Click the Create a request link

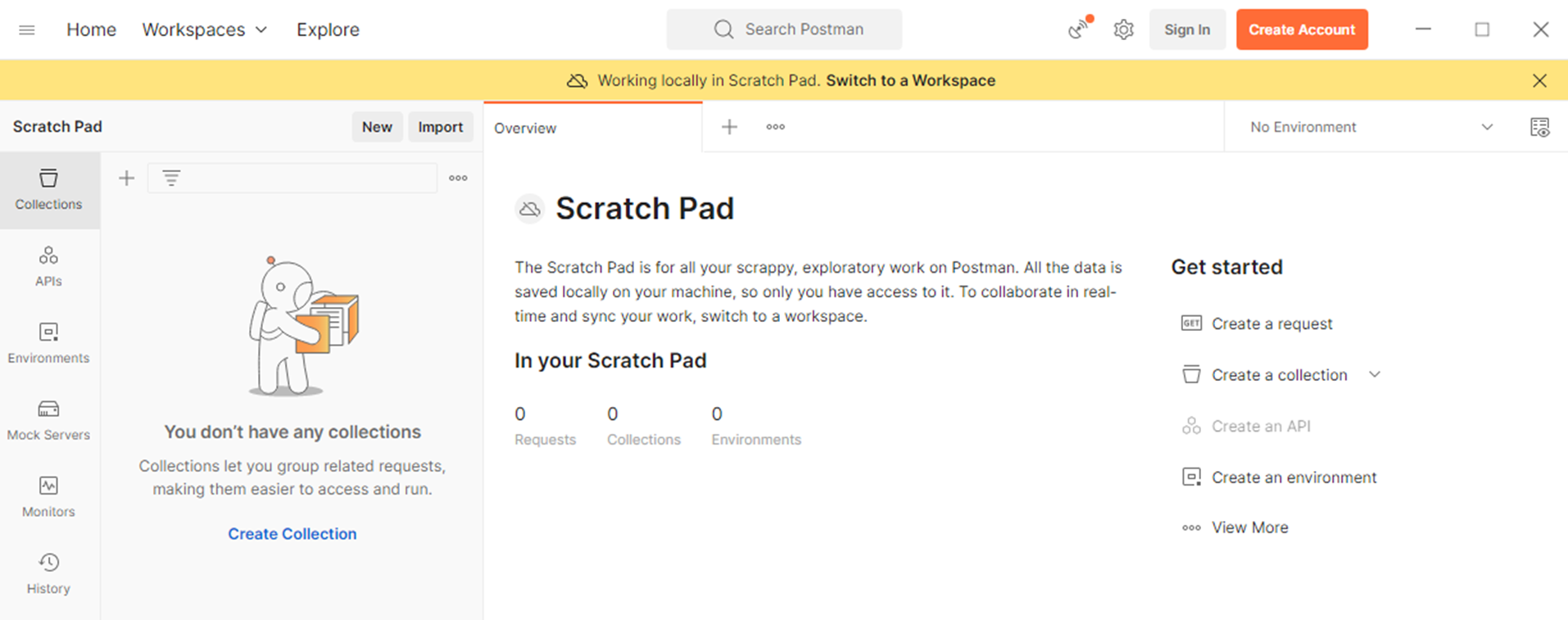click(1271, 324)
